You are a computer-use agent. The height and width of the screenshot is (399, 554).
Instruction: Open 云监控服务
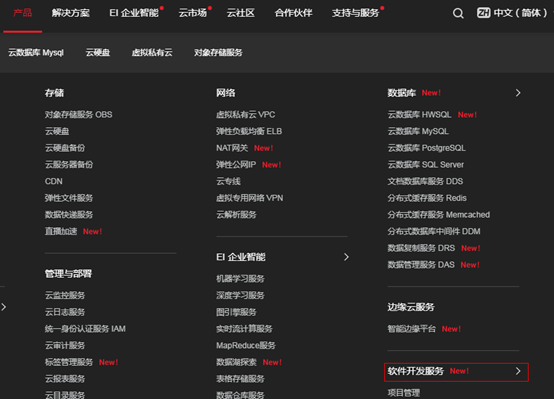click(65, 295)
